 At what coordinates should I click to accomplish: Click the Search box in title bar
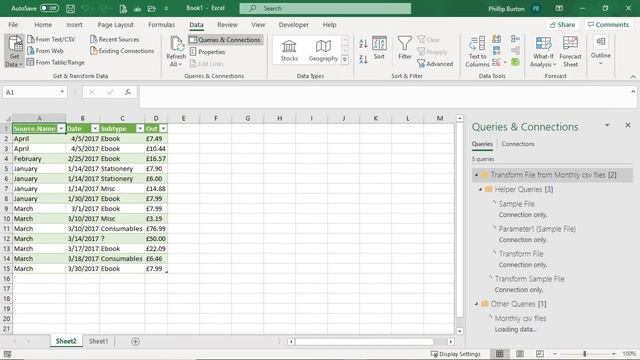325,8
